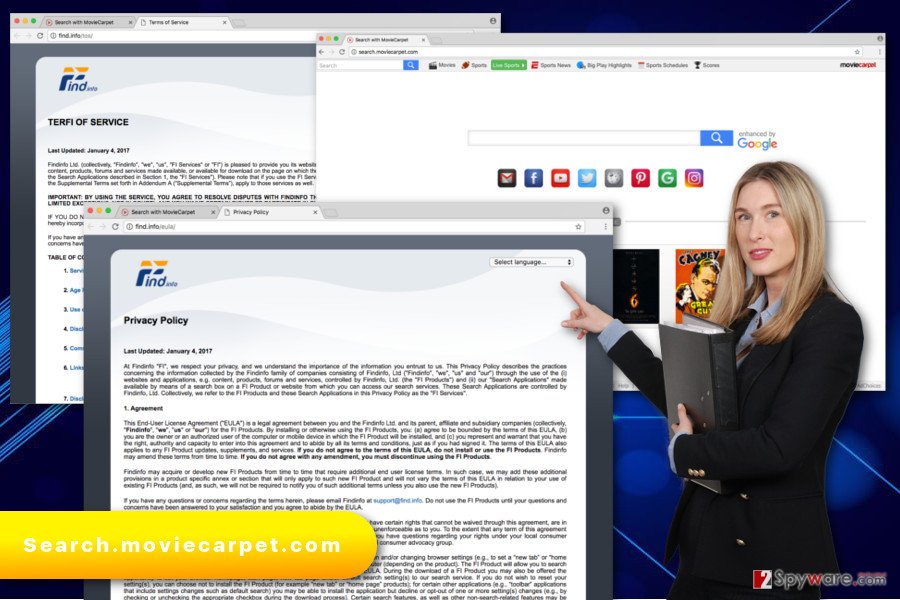Open the Select language dropdown

[532, 262]
